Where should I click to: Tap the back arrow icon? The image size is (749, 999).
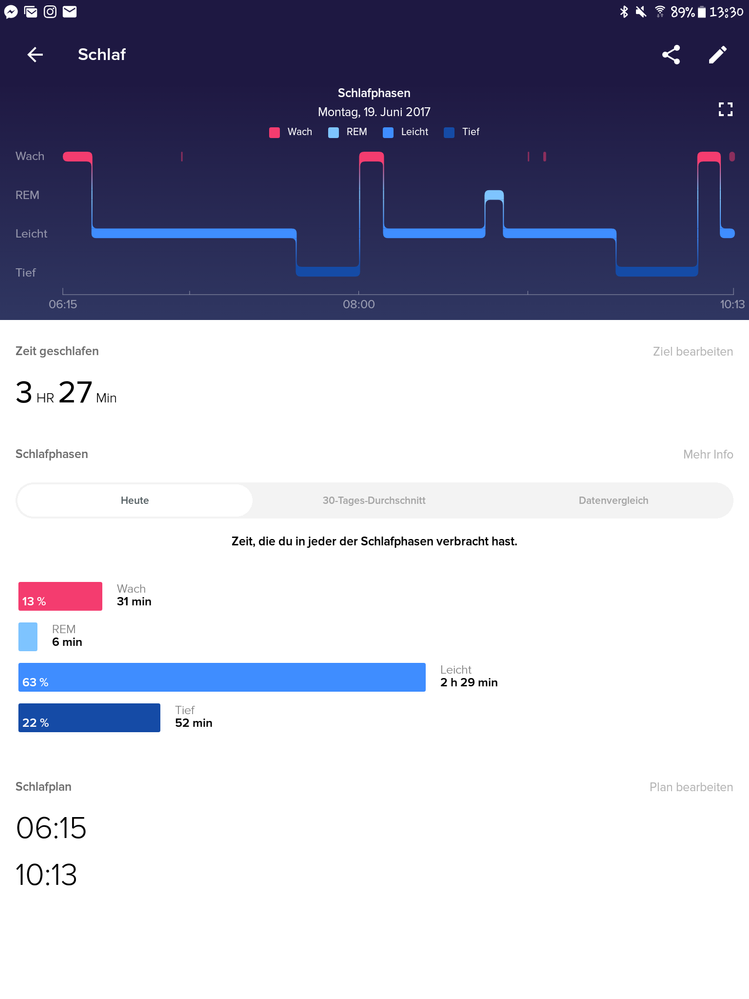[x=35, y=55]
